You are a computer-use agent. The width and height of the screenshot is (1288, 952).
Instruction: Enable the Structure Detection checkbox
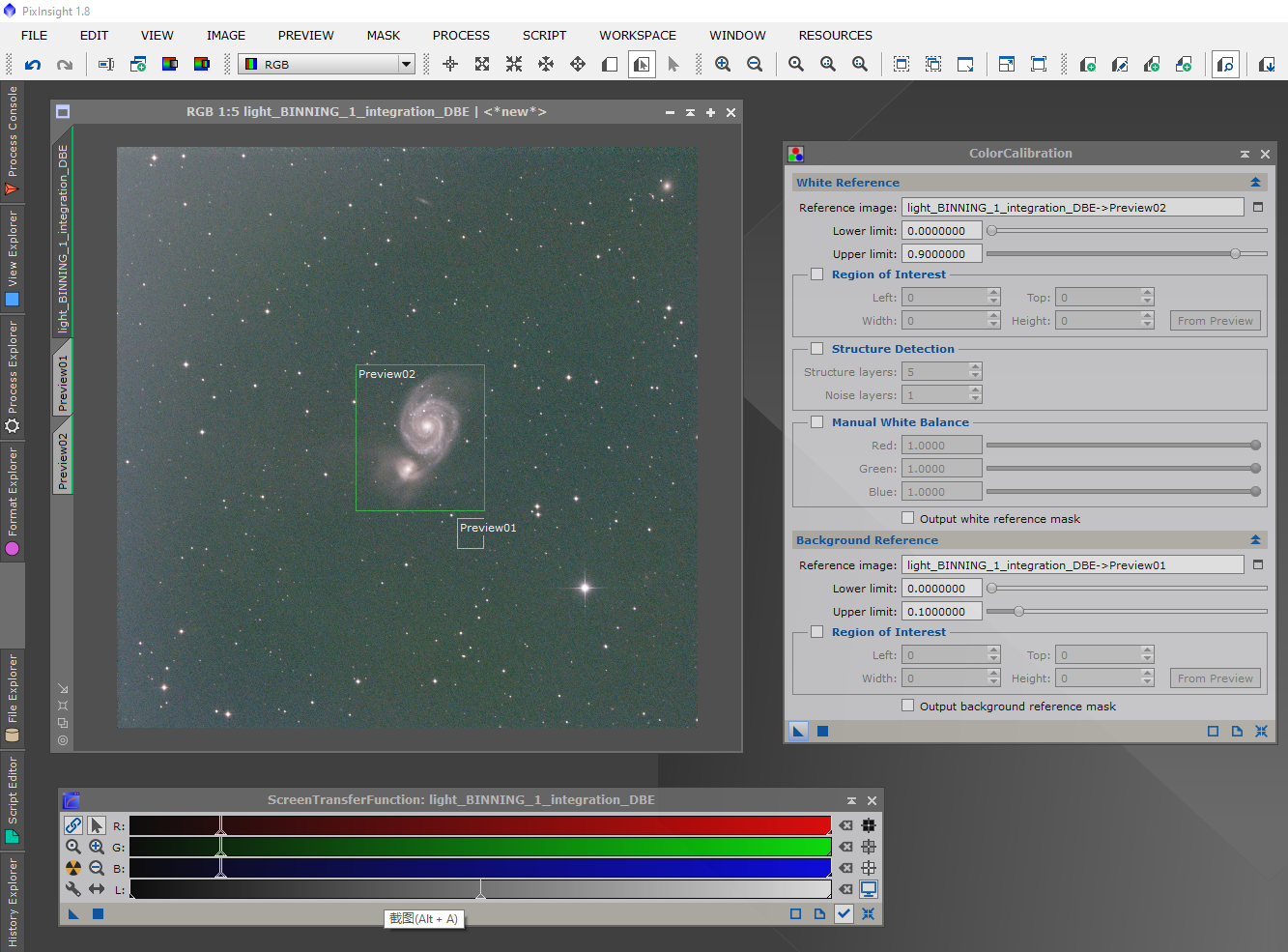click(x=817, y=349)
